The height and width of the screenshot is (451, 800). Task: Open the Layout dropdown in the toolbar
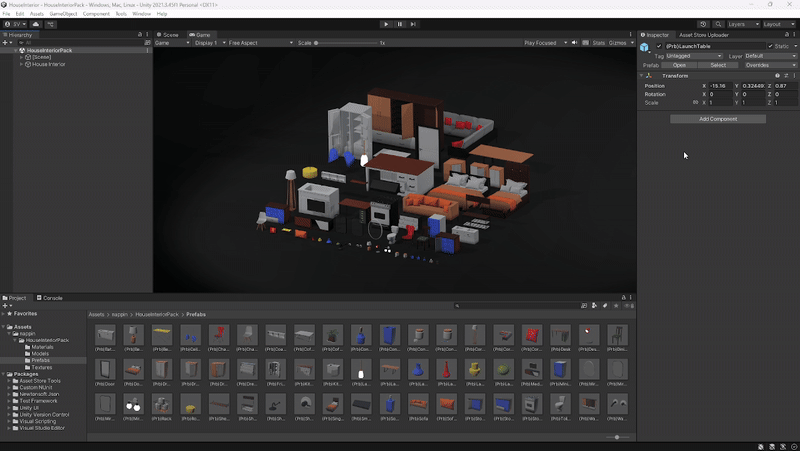pyautogui.click(x=779, y=24)
